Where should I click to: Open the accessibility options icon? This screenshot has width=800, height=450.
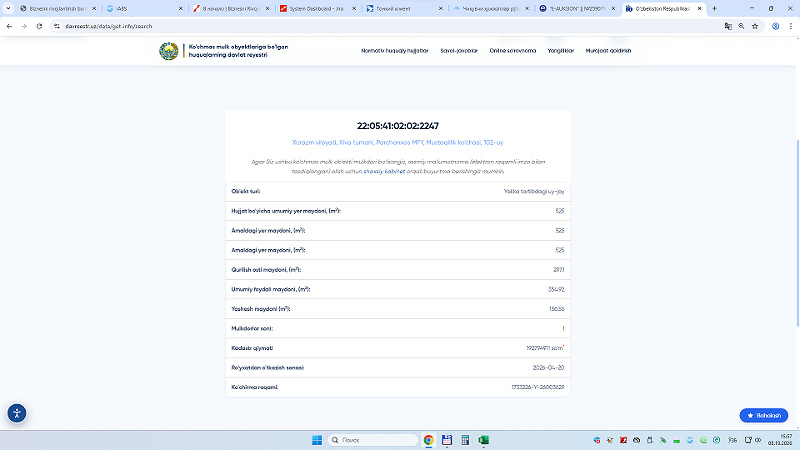[17, 413]
